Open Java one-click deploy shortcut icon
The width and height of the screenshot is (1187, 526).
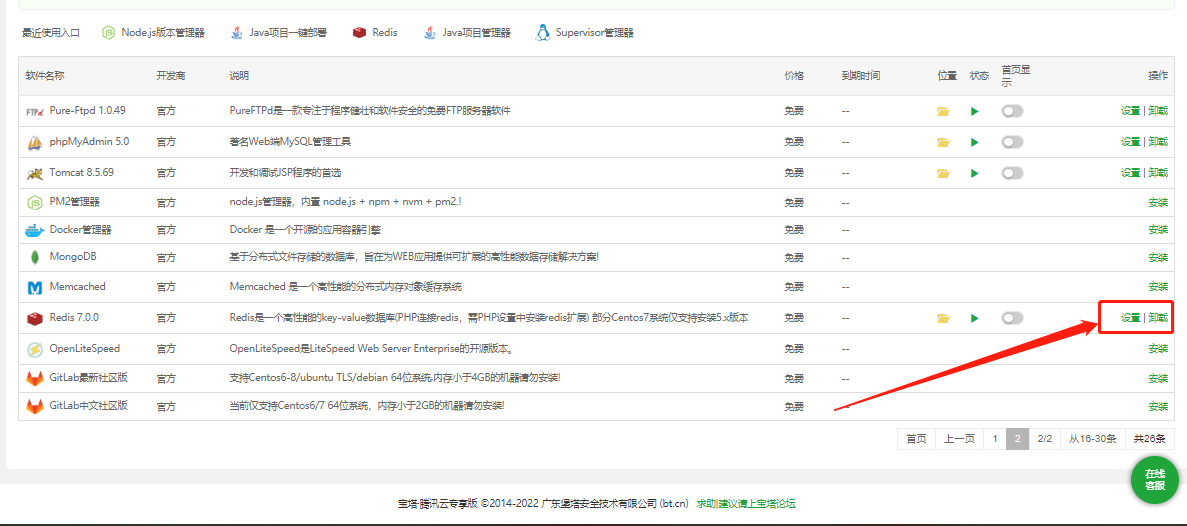point(237,33)
